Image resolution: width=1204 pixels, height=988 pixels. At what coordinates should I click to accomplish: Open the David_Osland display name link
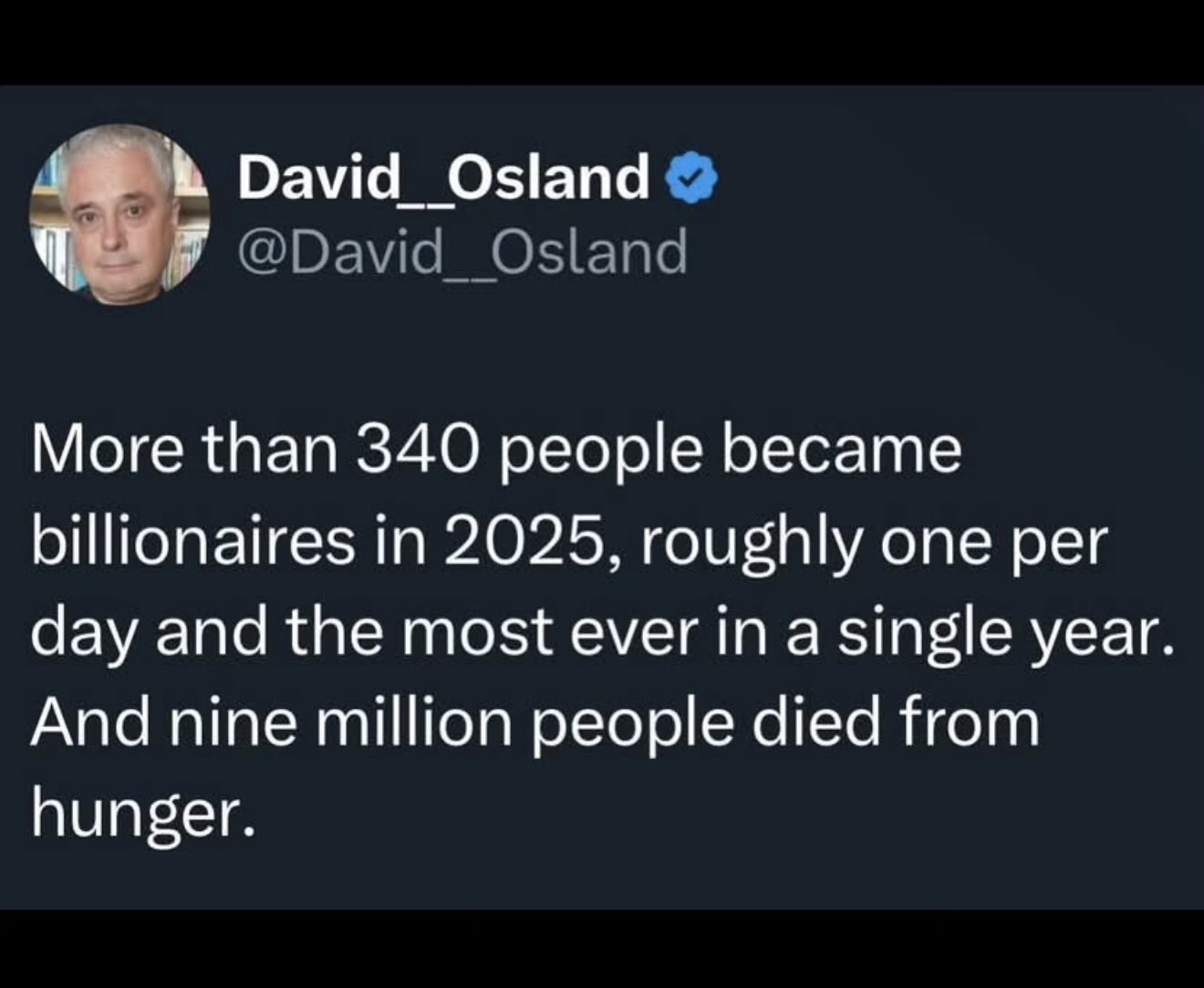[x=444, y=178]
